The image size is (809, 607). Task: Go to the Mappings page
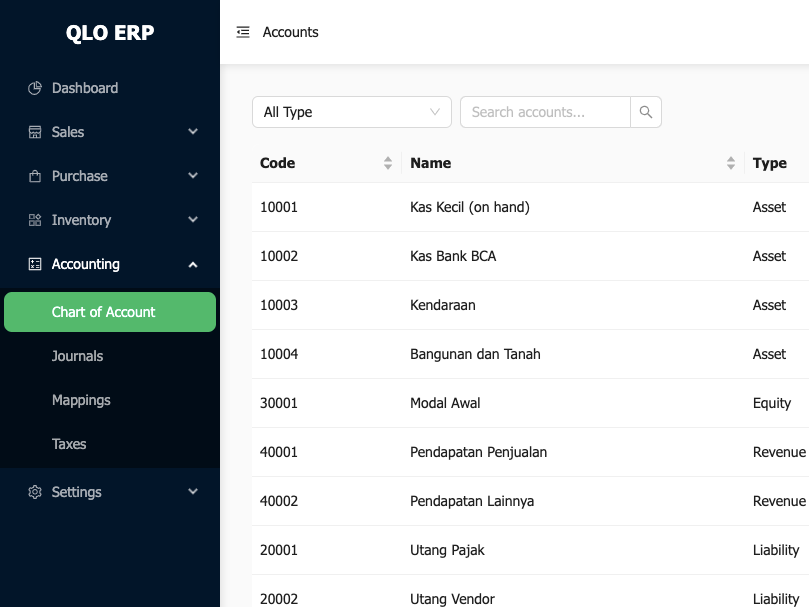pyautogui.click(x=81, y=400)
